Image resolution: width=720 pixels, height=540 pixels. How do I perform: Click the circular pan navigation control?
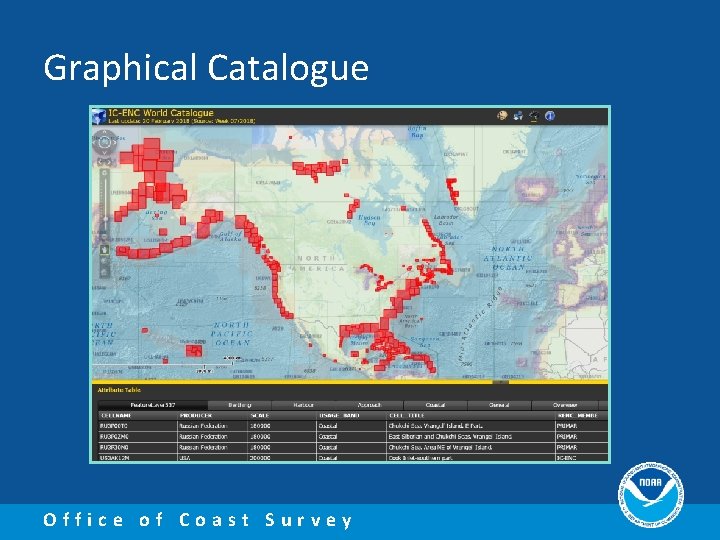click(105, 142)
